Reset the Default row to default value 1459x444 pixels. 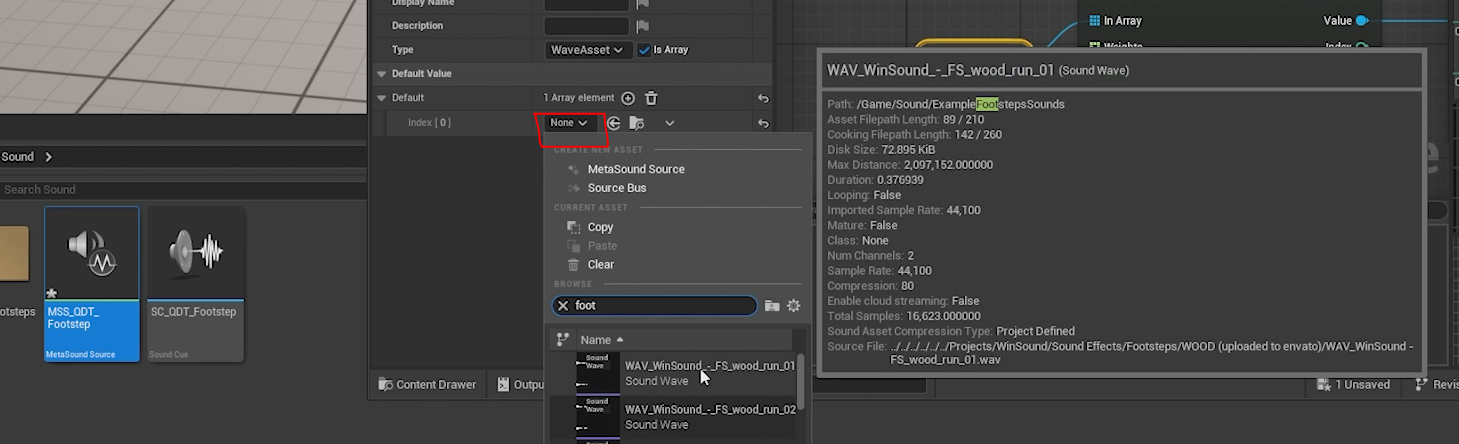click(763, 98)
